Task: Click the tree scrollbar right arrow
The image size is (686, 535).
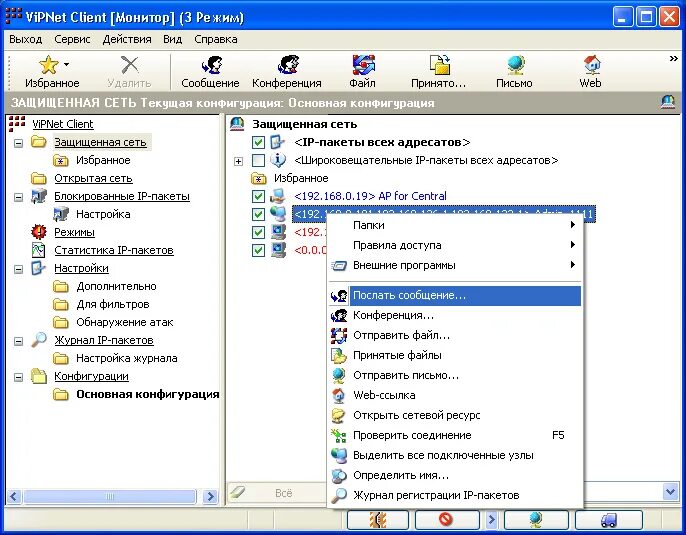Action: click(210, 496)
